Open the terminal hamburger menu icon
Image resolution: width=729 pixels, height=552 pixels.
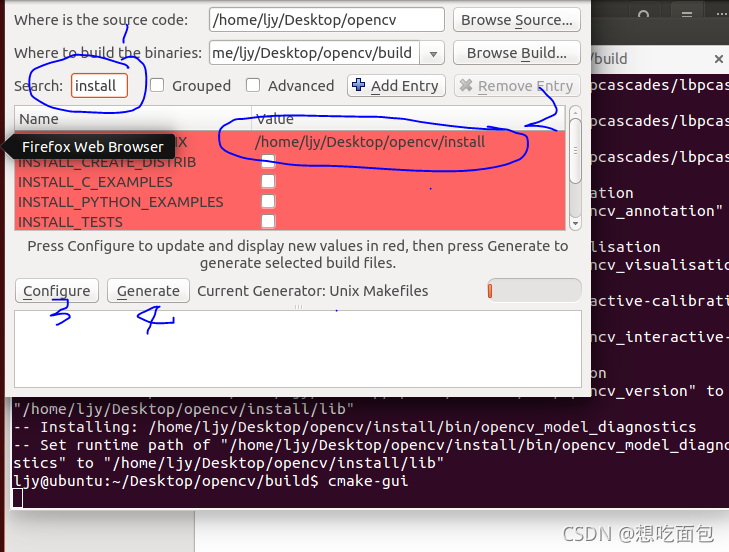point(687,15)
